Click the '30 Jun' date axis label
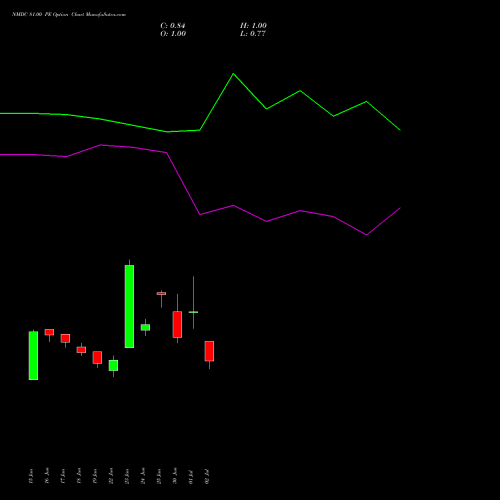Image resolution: width=500 pixels, height=500 pixels. (175, 476)
